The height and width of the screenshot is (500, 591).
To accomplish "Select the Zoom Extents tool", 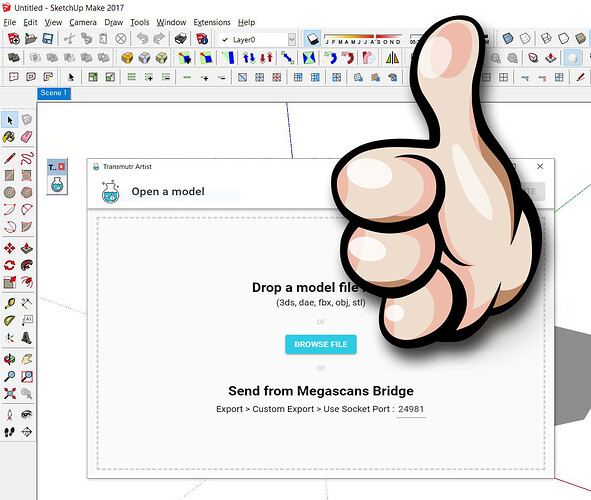I will (x=9, y=394).
